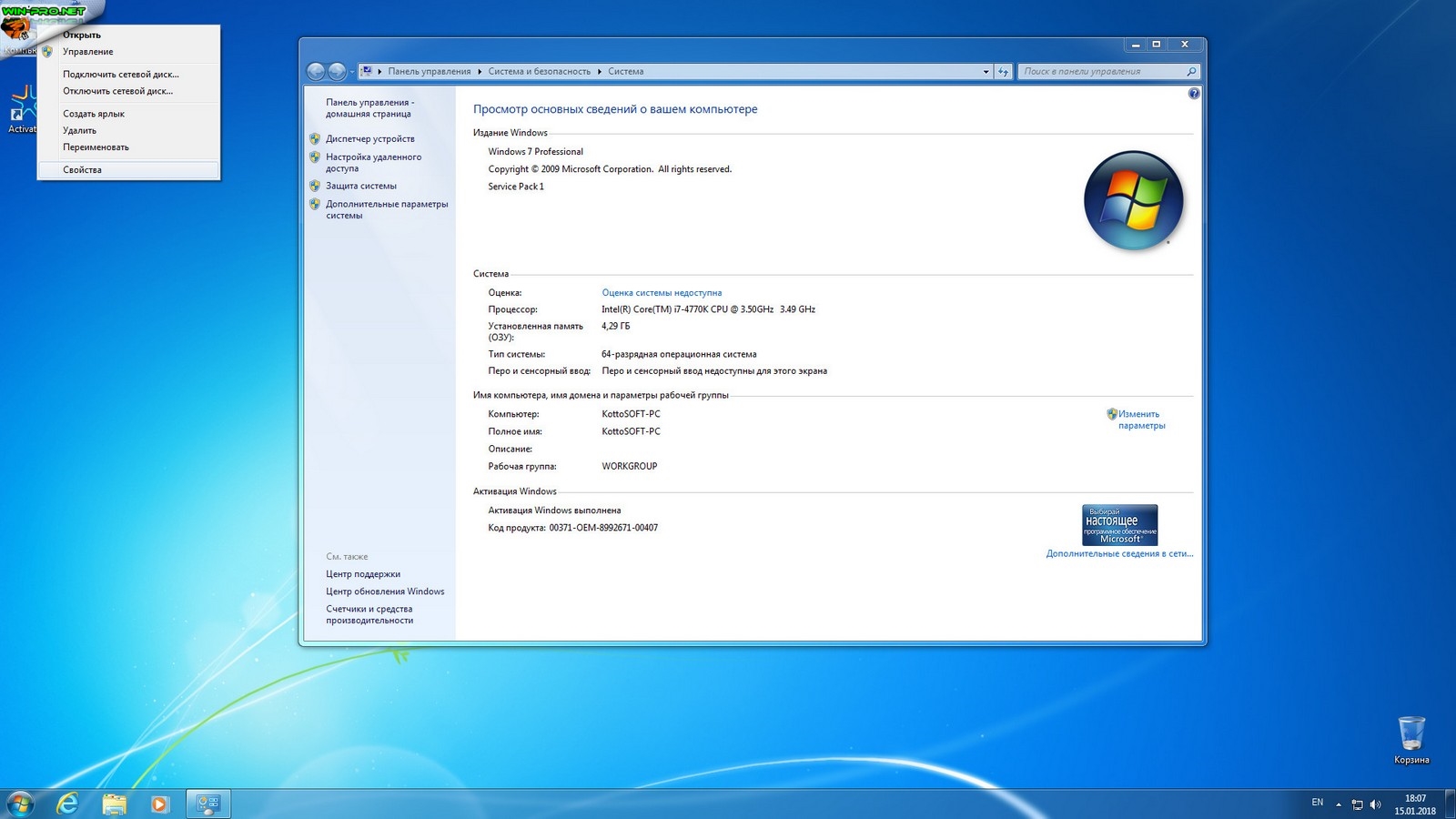Choose Управление from the context menu
1456x819 pixels.
click(87, 52)
